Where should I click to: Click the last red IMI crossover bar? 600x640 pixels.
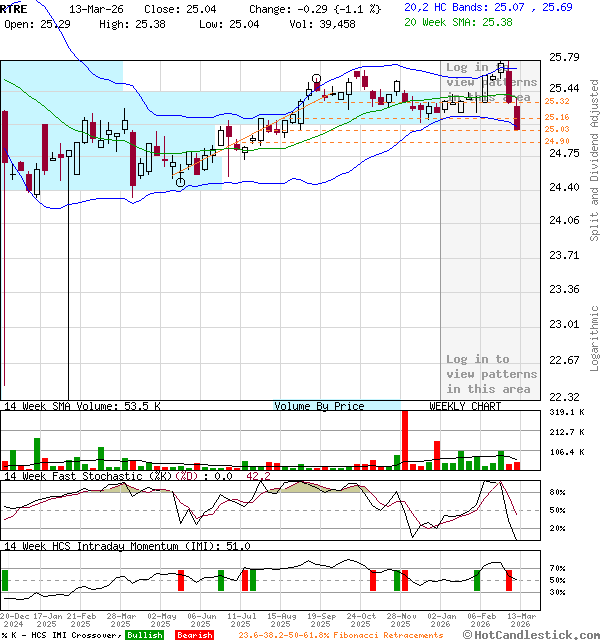(509, 580)
